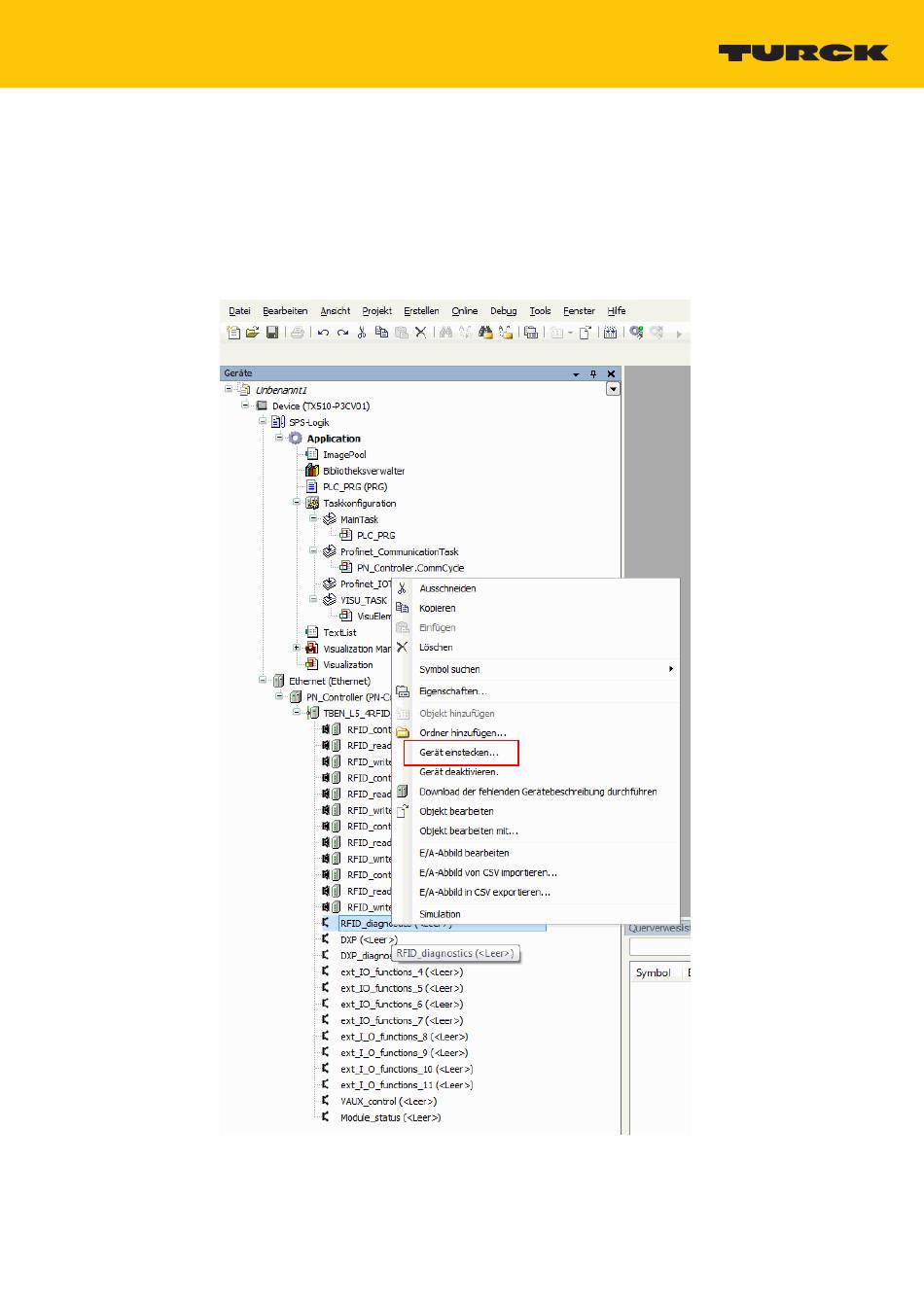
Task: Click the New Project toolbar icon
Action: (233, 333)
